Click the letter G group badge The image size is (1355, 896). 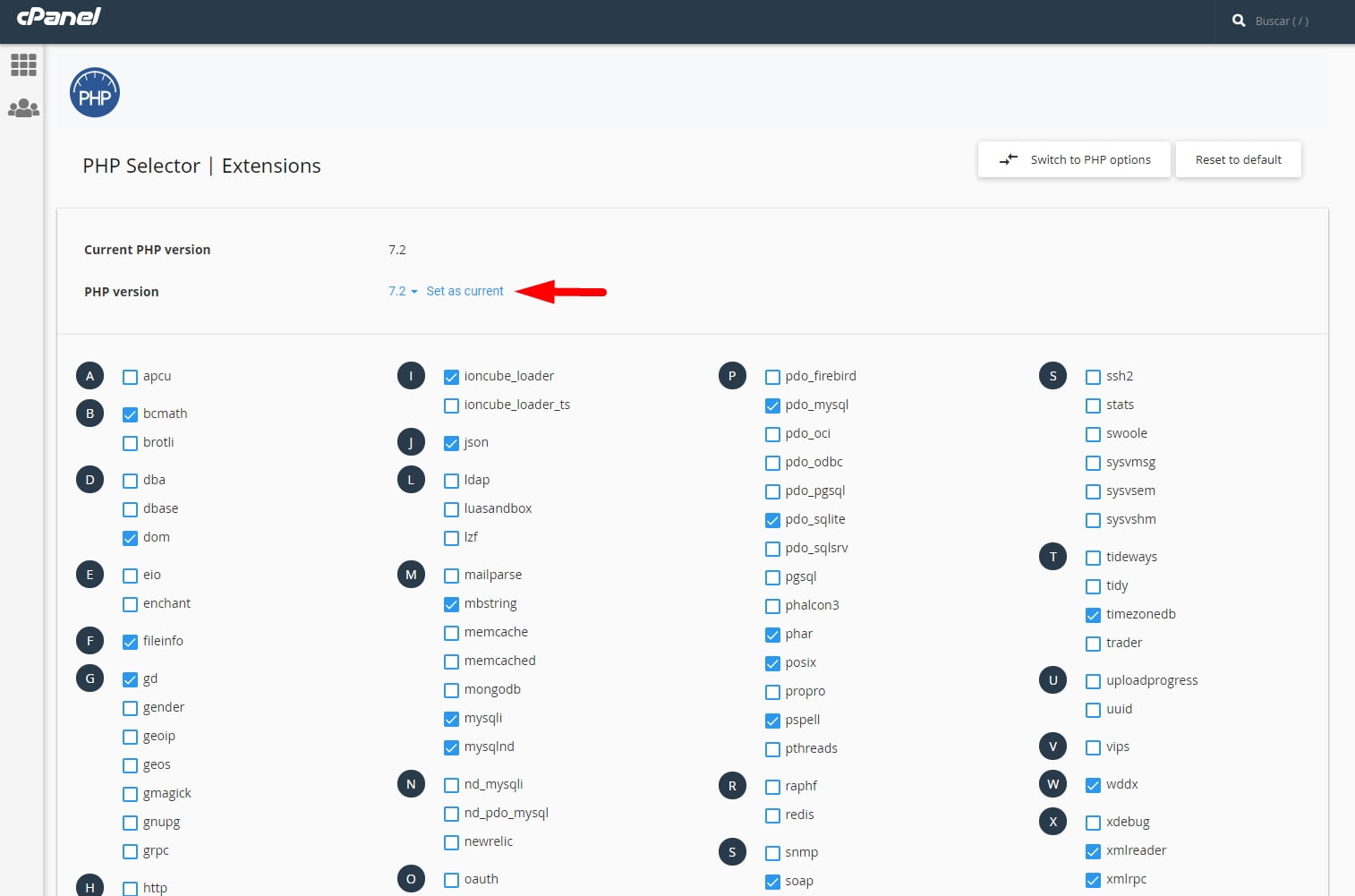point(89,678)
